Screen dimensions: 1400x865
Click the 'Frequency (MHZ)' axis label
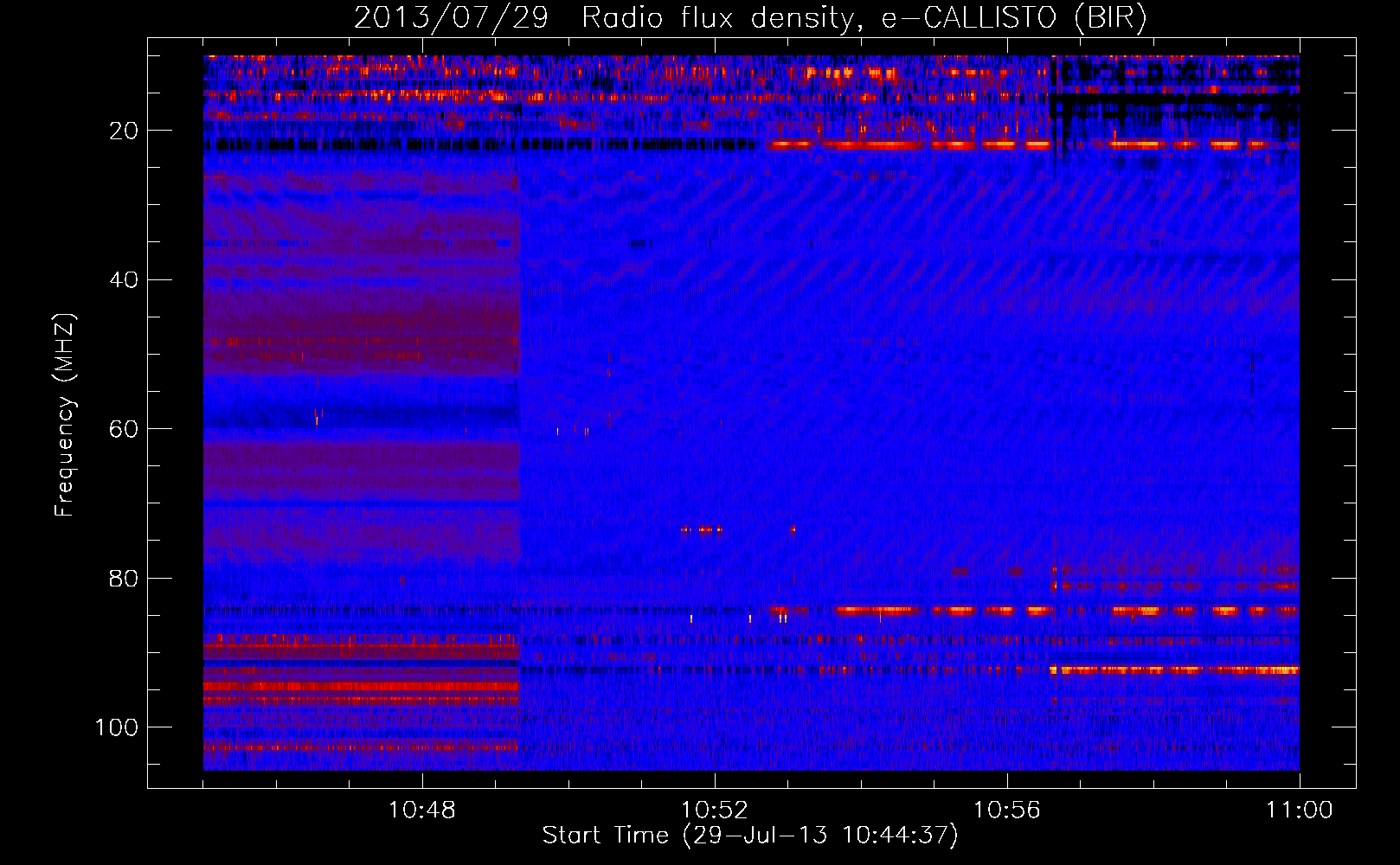(65, 415)
